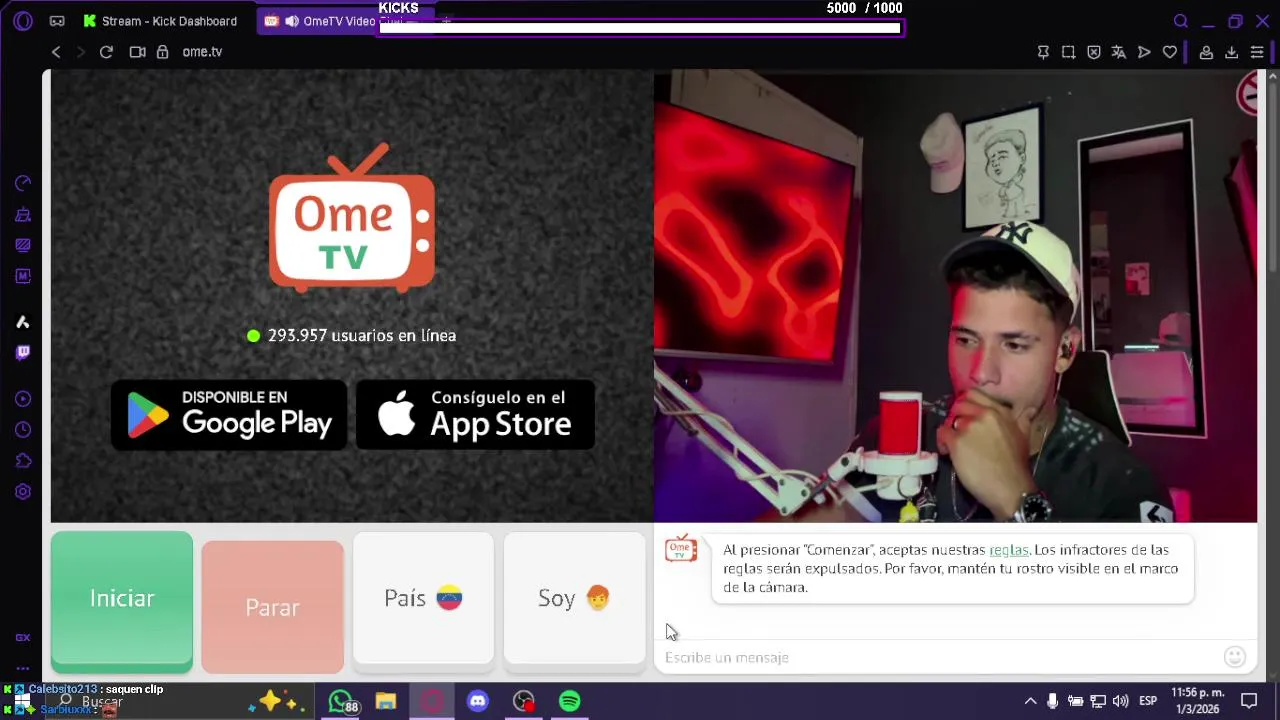Open the downloads icon
The width and height of the screenshot is (1280, 720).
[x=1231, y=52]
